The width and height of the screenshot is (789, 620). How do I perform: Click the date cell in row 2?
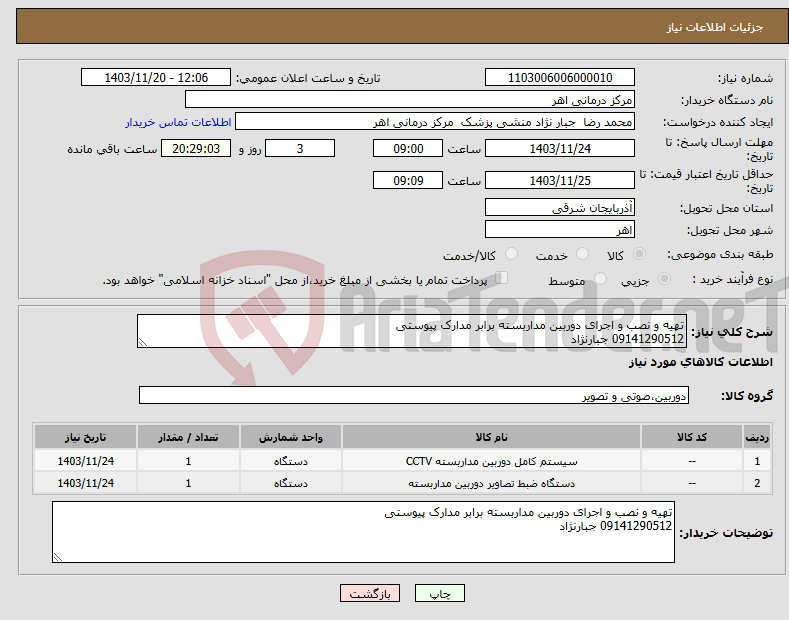click(x=86, y=483)
